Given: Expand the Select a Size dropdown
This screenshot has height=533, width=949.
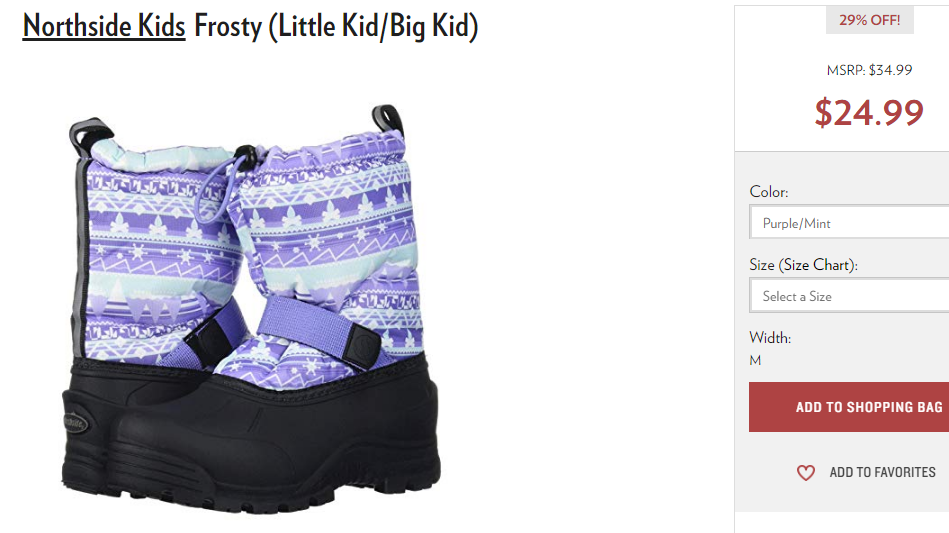Looking at the screenshot, I should (849, 295).
